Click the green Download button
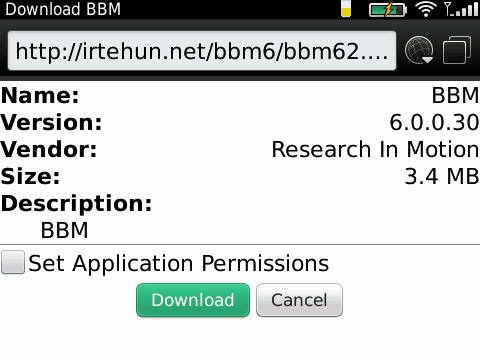The image size is (480, 360). click(x=193, y=300)
